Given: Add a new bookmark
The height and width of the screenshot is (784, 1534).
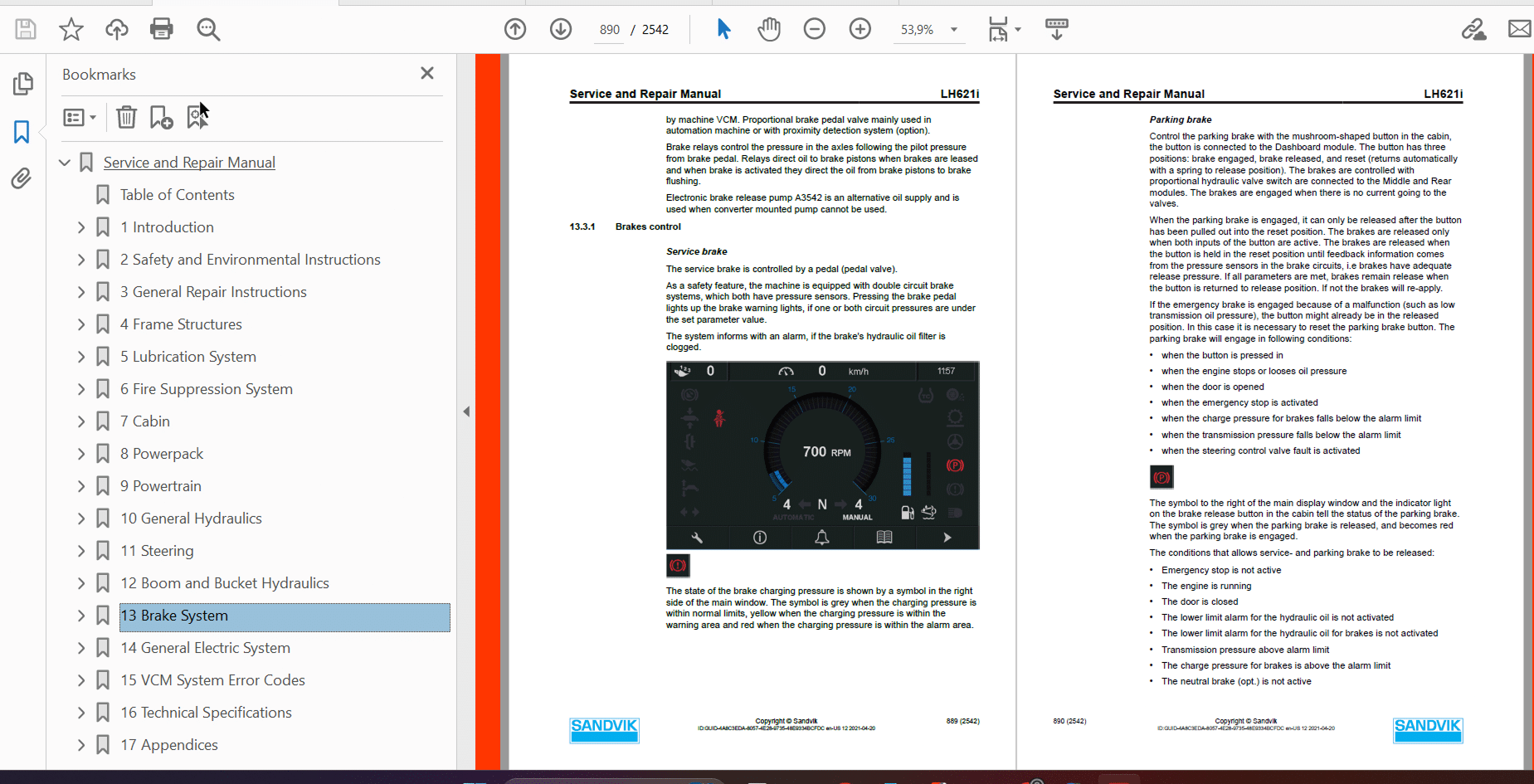Looking at the screenshot, I should (161, 117).
